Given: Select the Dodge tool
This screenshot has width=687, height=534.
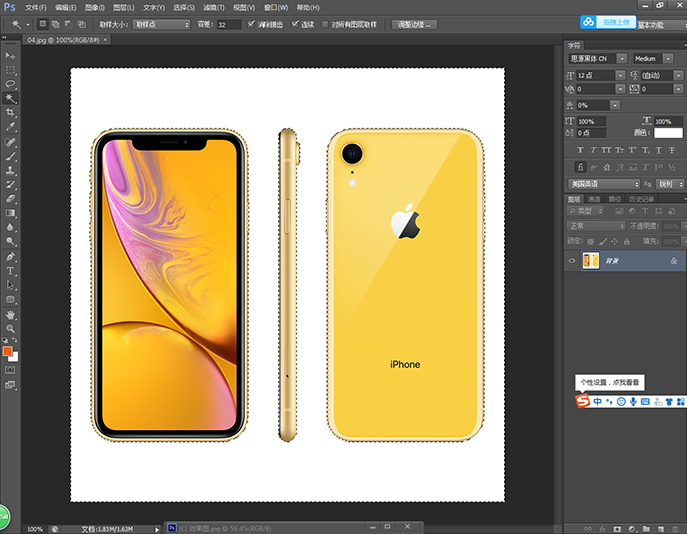Looking at the screenshot, I should pyautogui.click(x=10, y=241).
